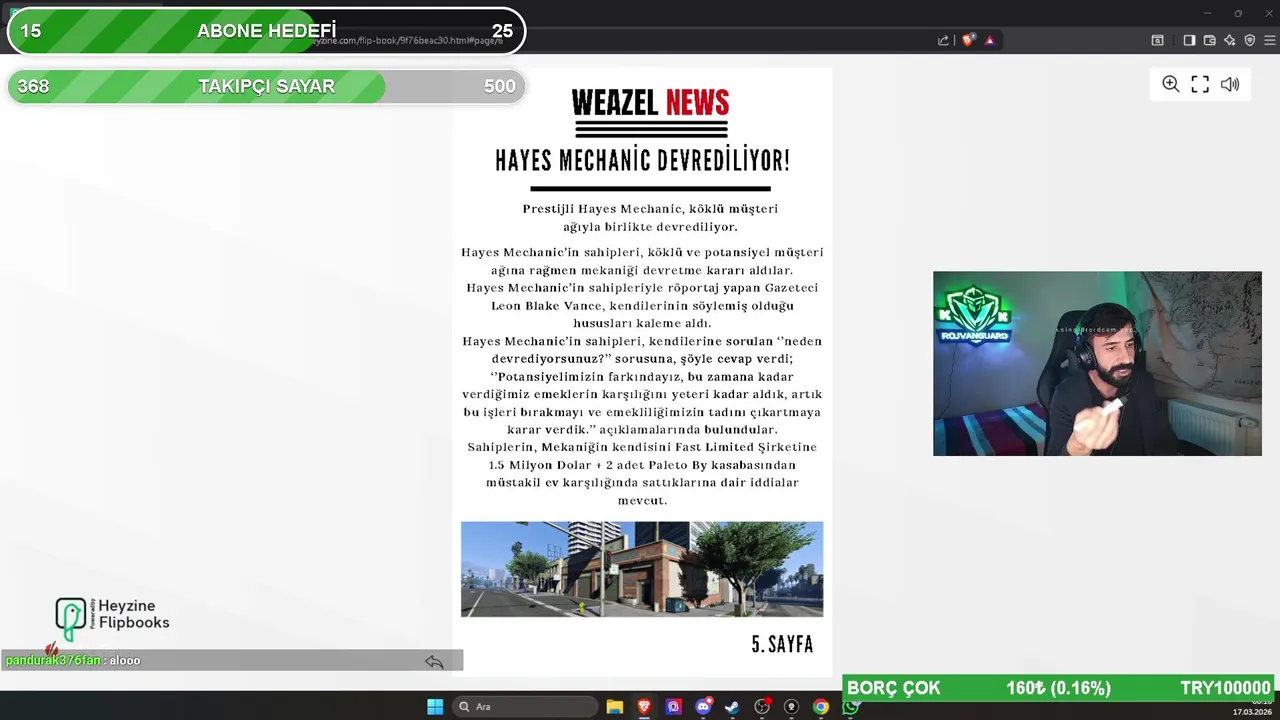Click the back arrow below flipbook
This screenshot has width=1280, height=720.
point(433,661)
